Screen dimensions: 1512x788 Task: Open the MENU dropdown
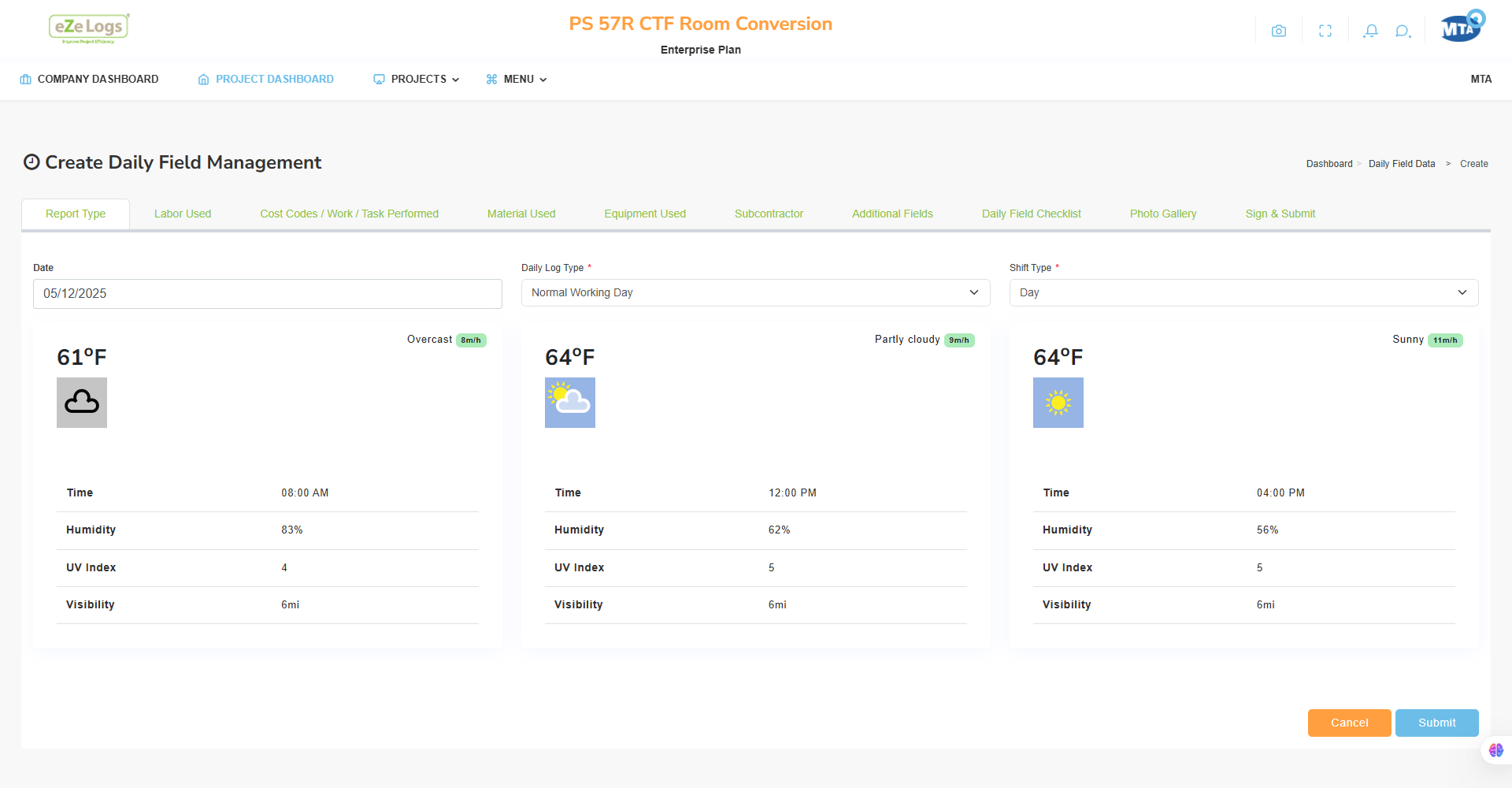coord(517,79)
